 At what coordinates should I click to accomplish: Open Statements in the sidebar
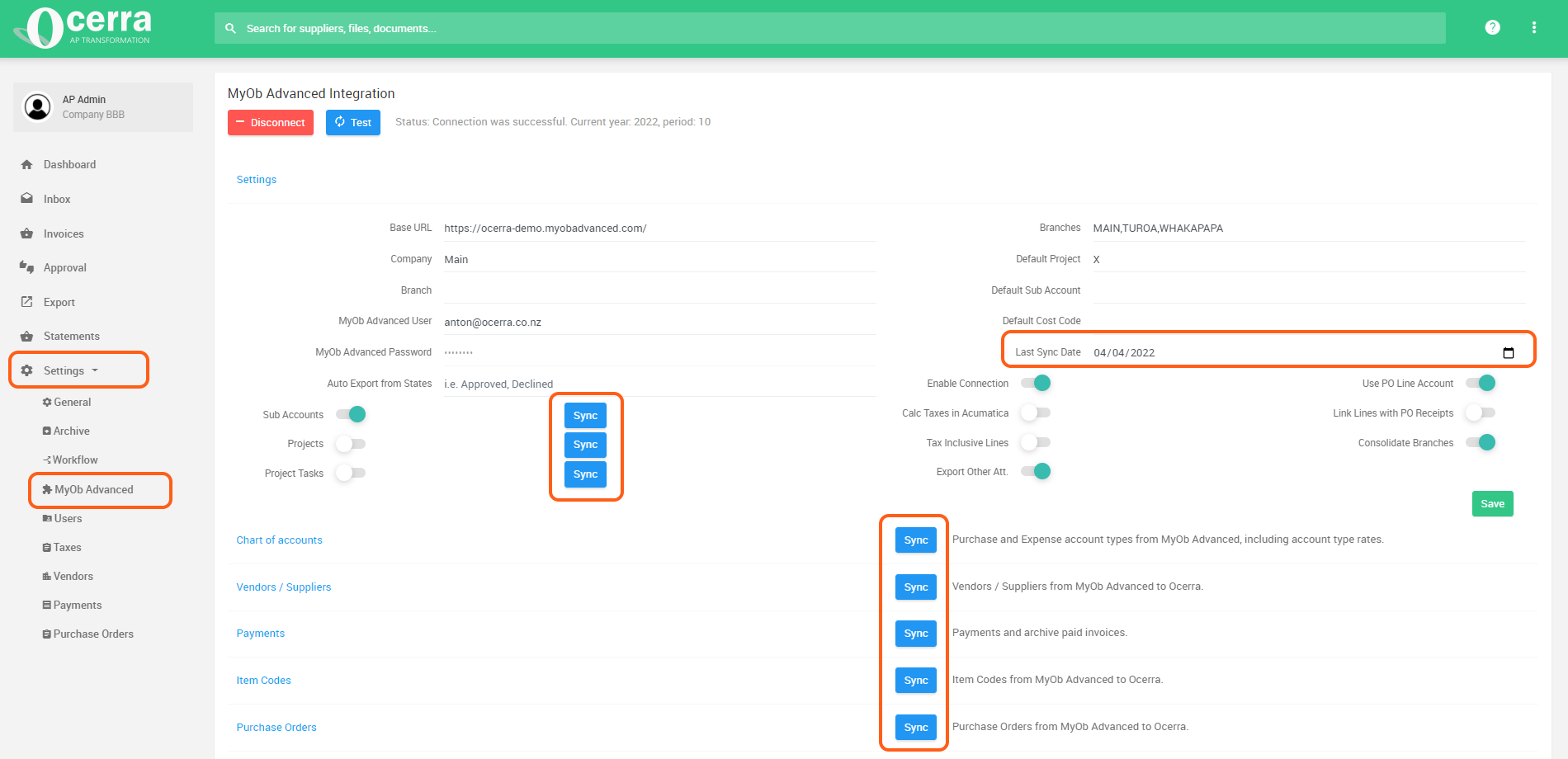pyautogui.click(x=72, y=336)
